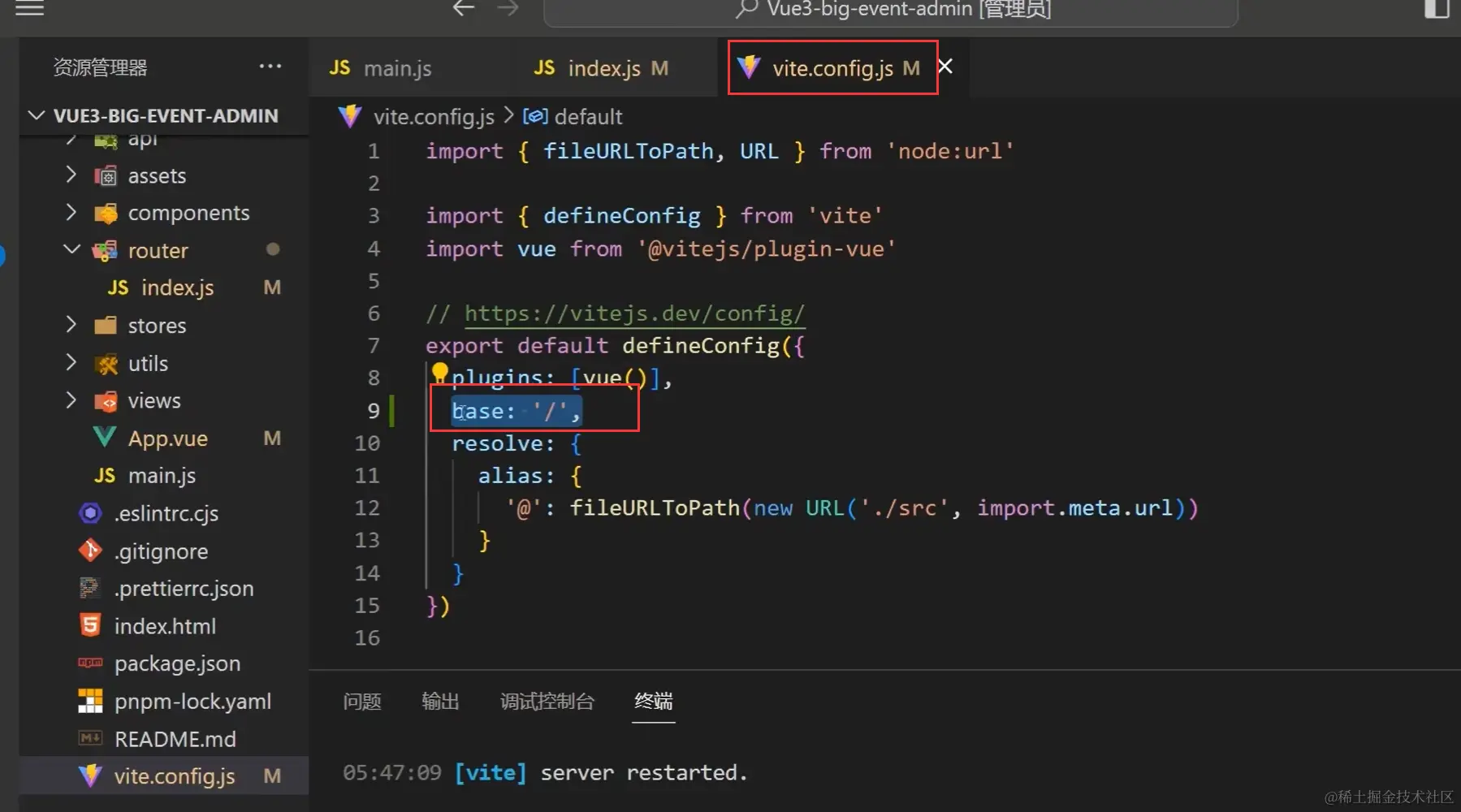Open the 问题 panel tab
This screenshot has height=812, width=1461.
tap(362, 701)
